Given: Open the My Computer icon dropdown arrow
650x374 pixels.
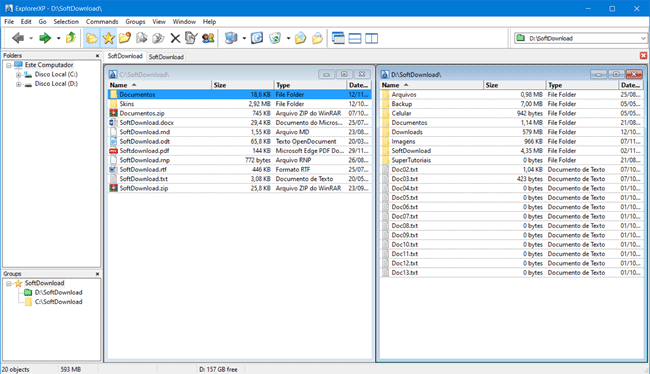Looking at the screenshot, I should [x=244, y=39].
